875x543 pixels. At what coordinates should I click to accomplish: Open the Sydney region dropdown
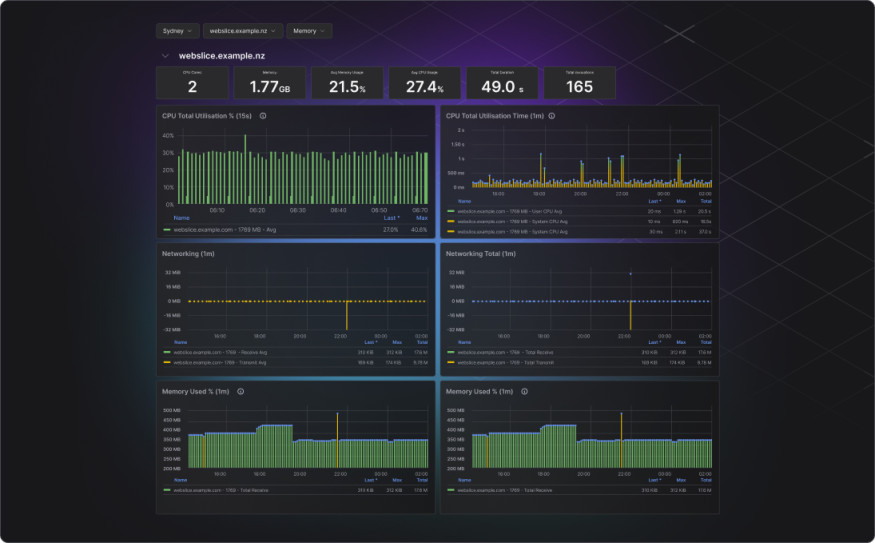[178, 31]
